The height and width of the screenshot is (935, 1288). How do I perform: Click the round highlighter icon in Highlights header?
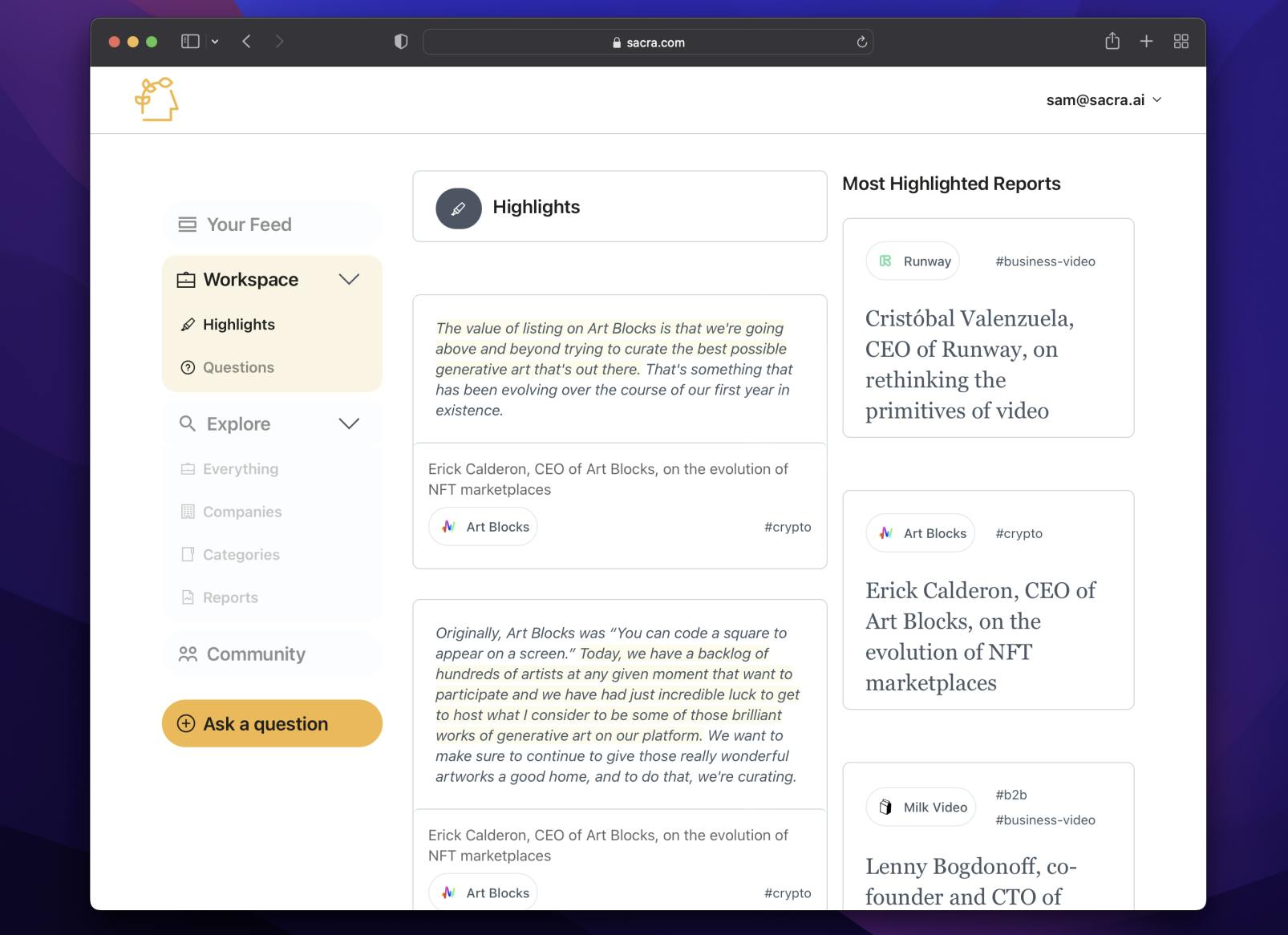coord(459,208)
